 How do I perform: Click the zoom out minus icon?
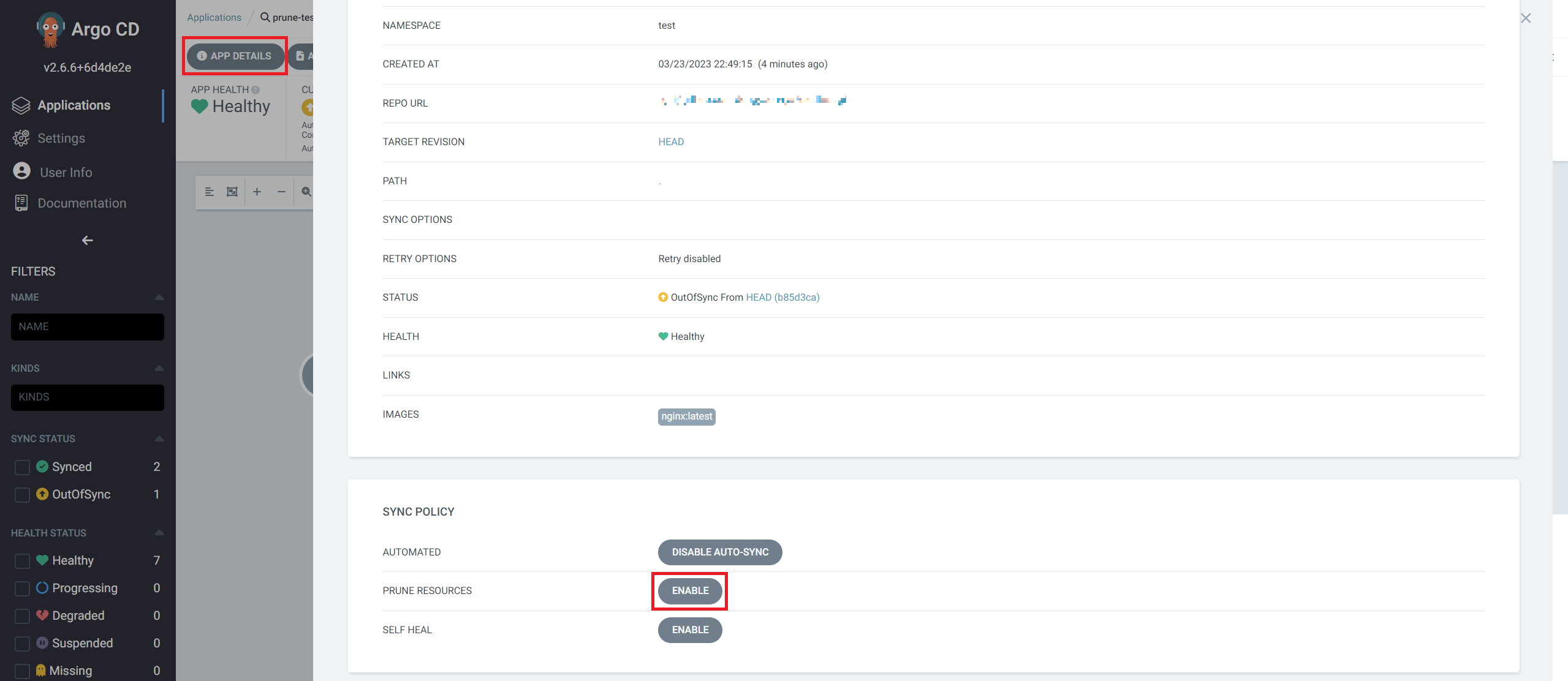point(281,192)
